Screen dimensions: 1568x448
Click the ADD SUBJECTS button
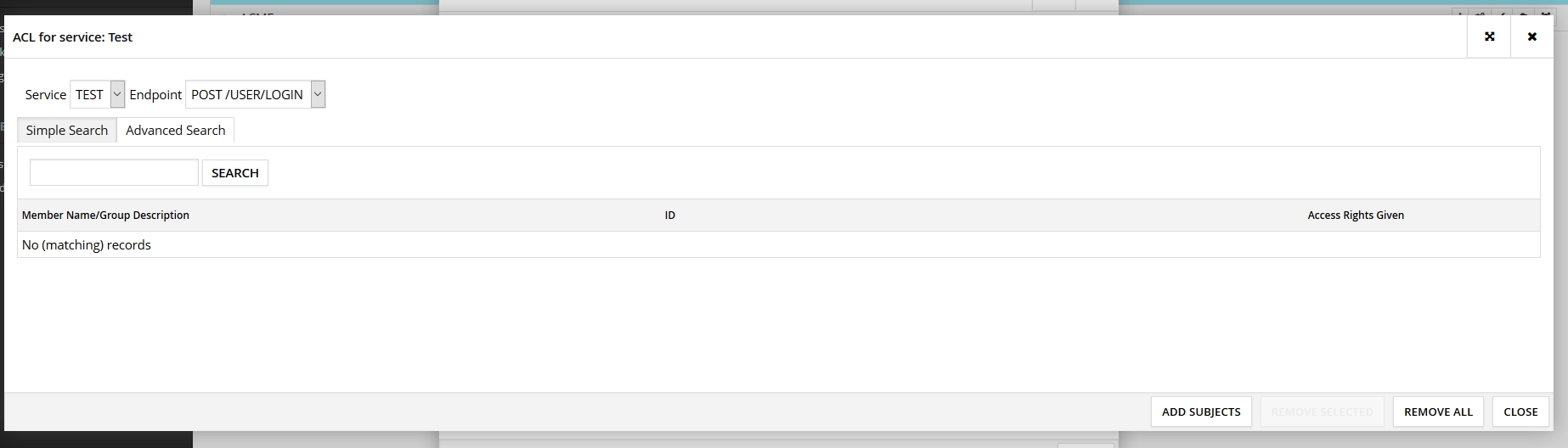click(x=1201, y=412)
